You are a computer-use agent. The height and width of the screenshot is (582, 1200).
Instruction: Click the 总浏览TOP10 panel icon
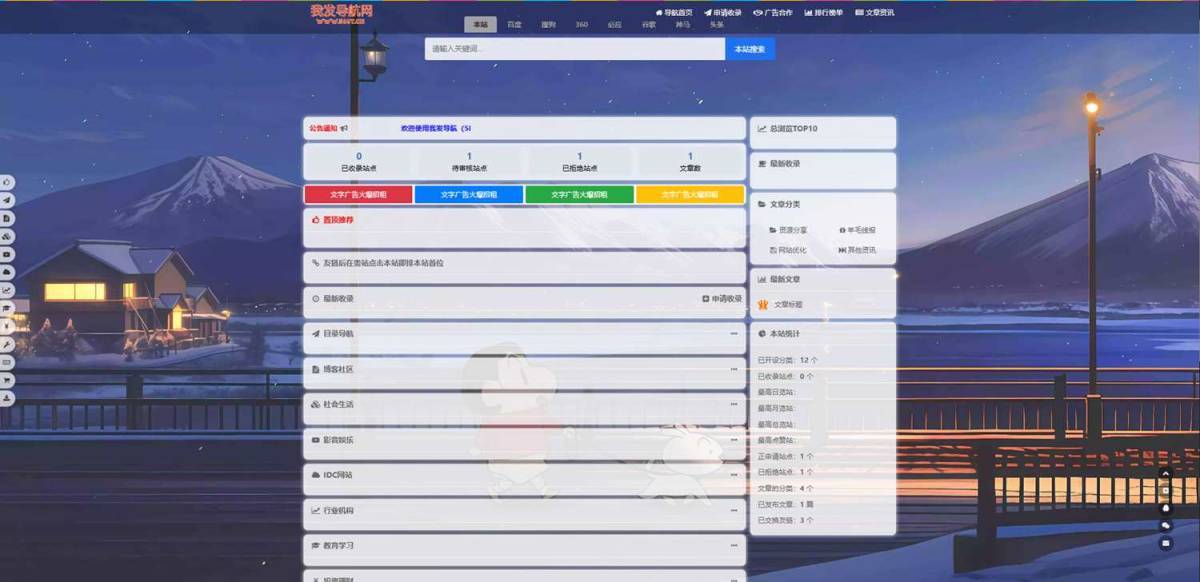coord(761,128)
